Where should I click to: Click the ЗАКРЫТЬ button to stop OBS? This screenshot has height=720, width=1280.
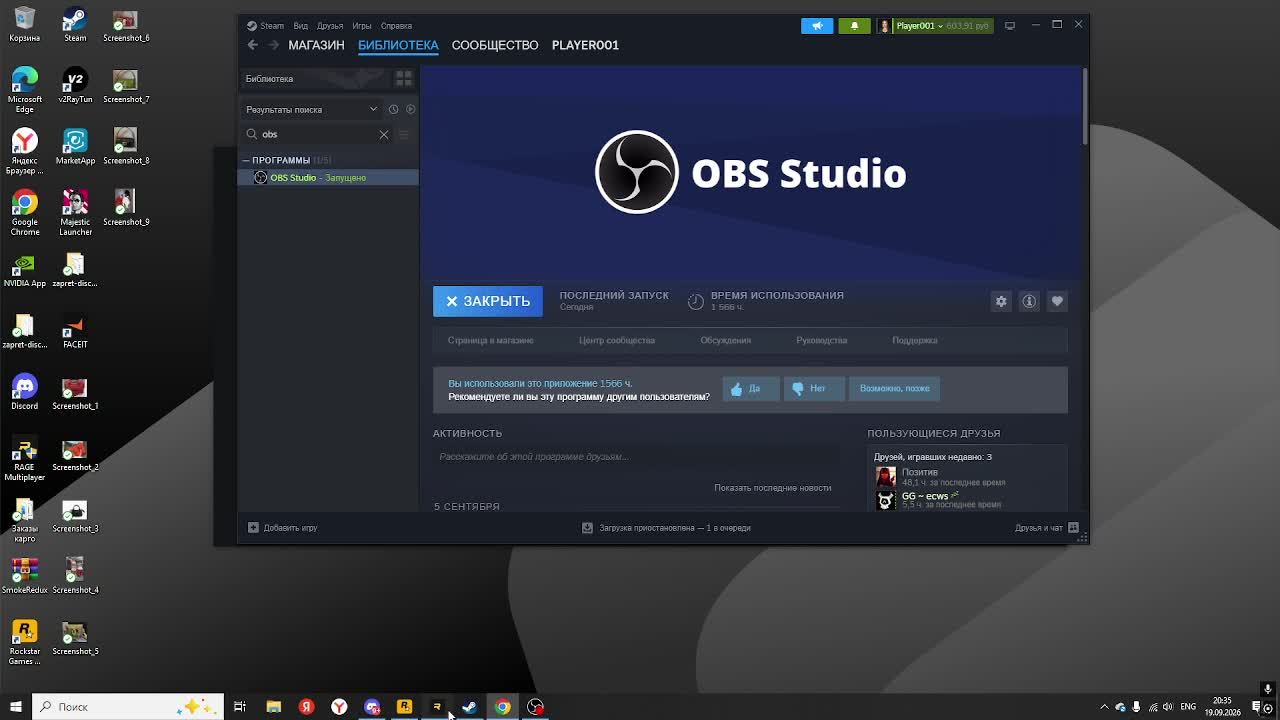[x=488, y=301]
